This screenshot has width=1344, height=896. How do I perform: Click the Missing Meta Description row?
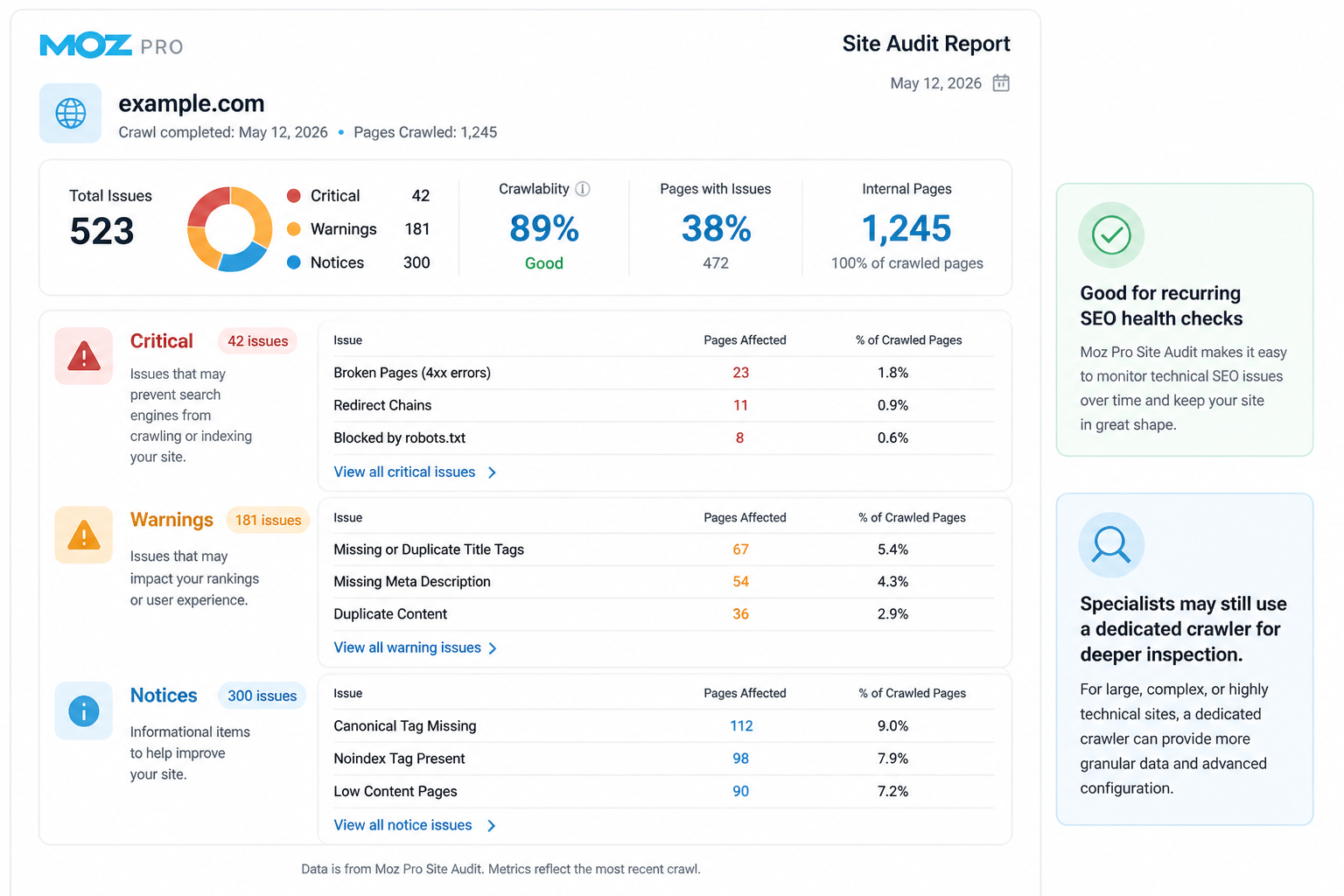663,582
